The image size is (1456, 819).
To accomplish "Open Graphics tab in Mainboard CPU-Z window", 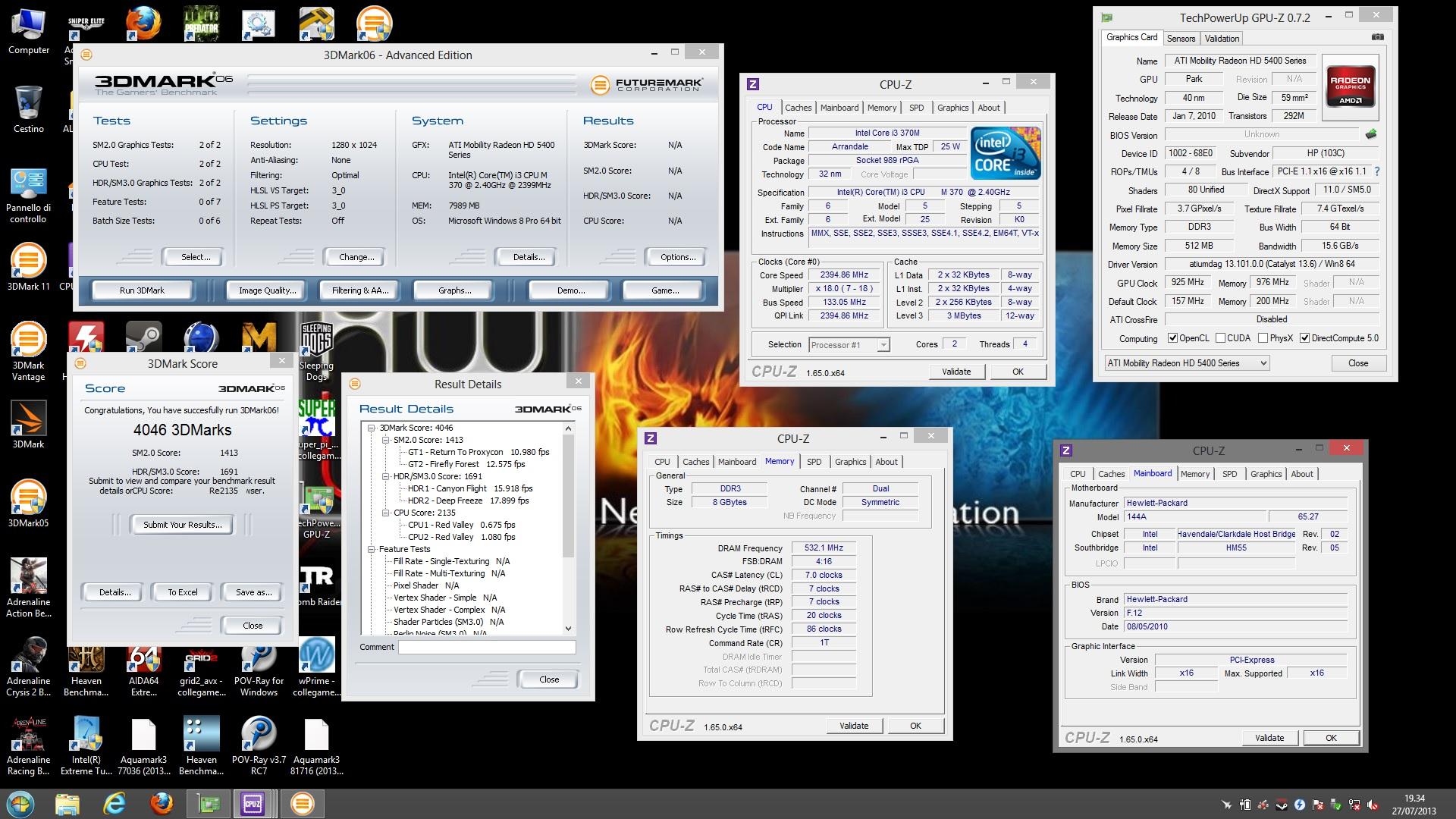I will pos(1266,474).
